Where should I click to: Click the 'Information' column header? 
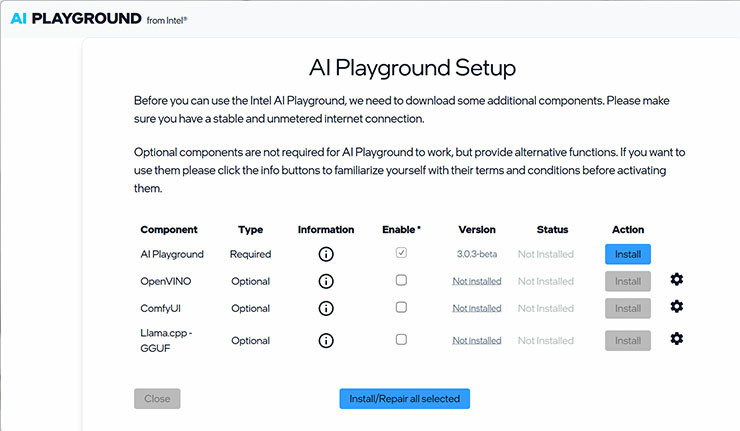pyautogui.click(x=326, y=230)
